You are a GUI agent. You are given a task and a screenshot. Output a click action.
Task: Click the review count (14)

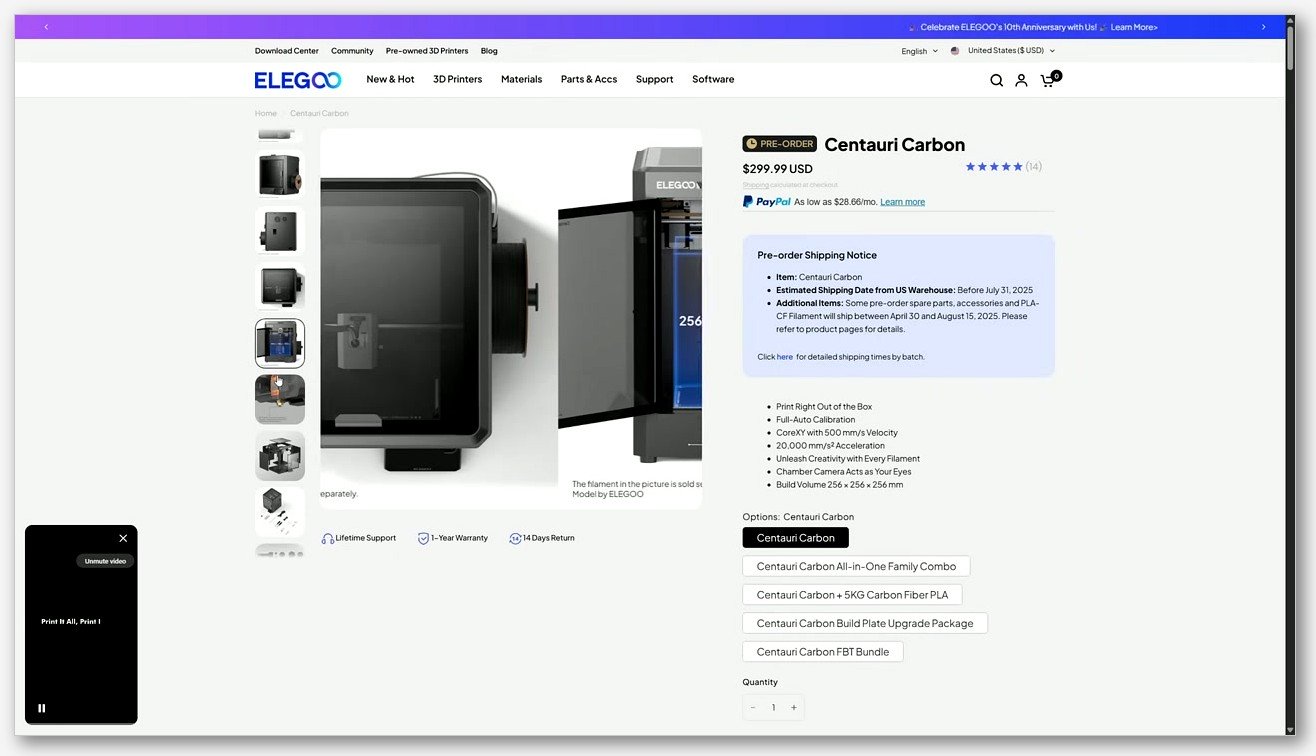pyautogui.click(x=1034, y=167)
